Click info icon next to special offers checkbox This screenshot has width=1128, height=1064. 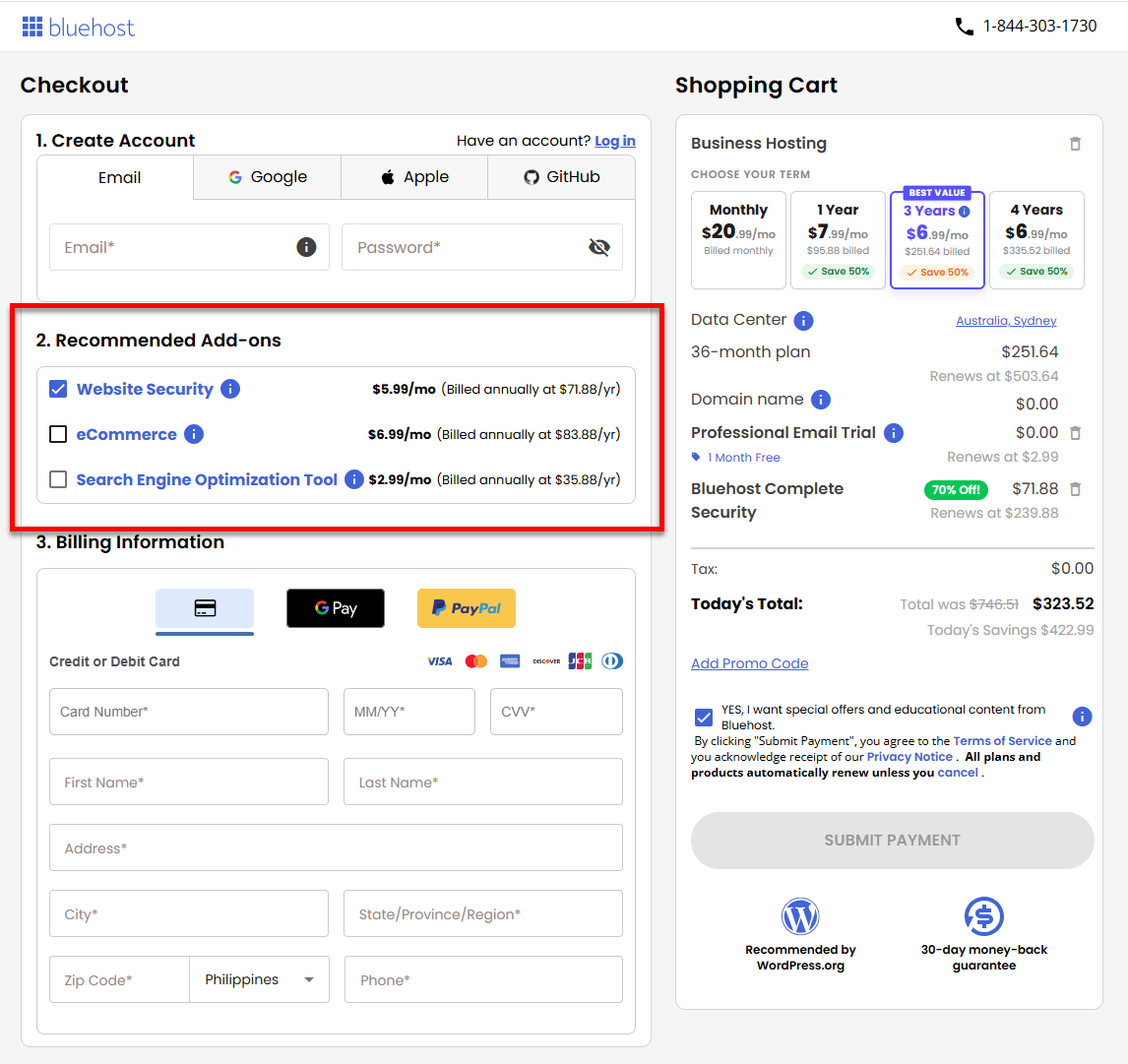(x=1082, y=717)
